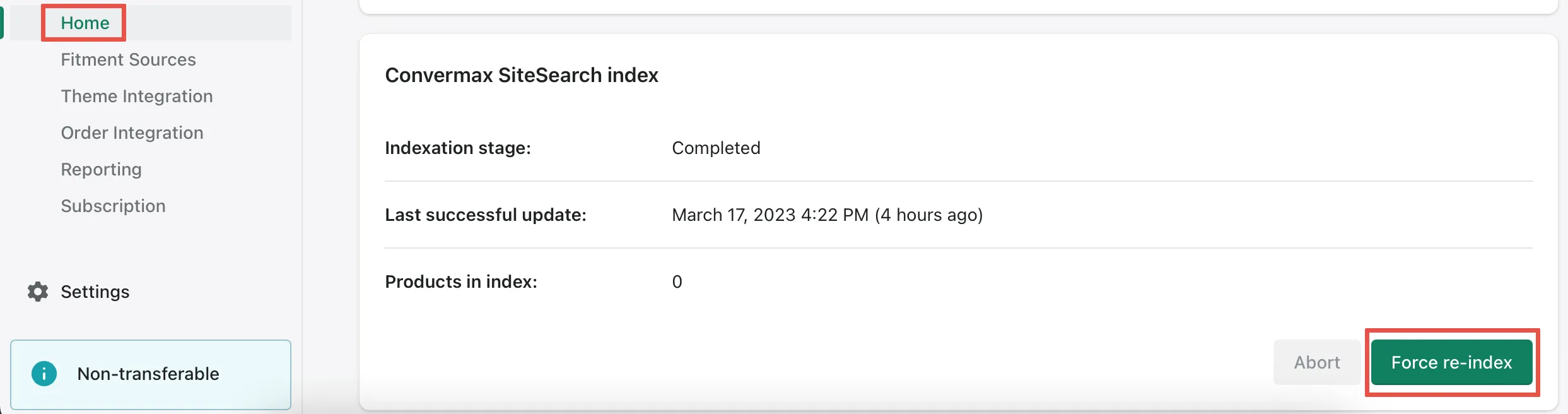The height and width of the screenshot is (414, 1568).
Task: Click the March 17, 2023 timestamp
Action: [x=827, y=215]
